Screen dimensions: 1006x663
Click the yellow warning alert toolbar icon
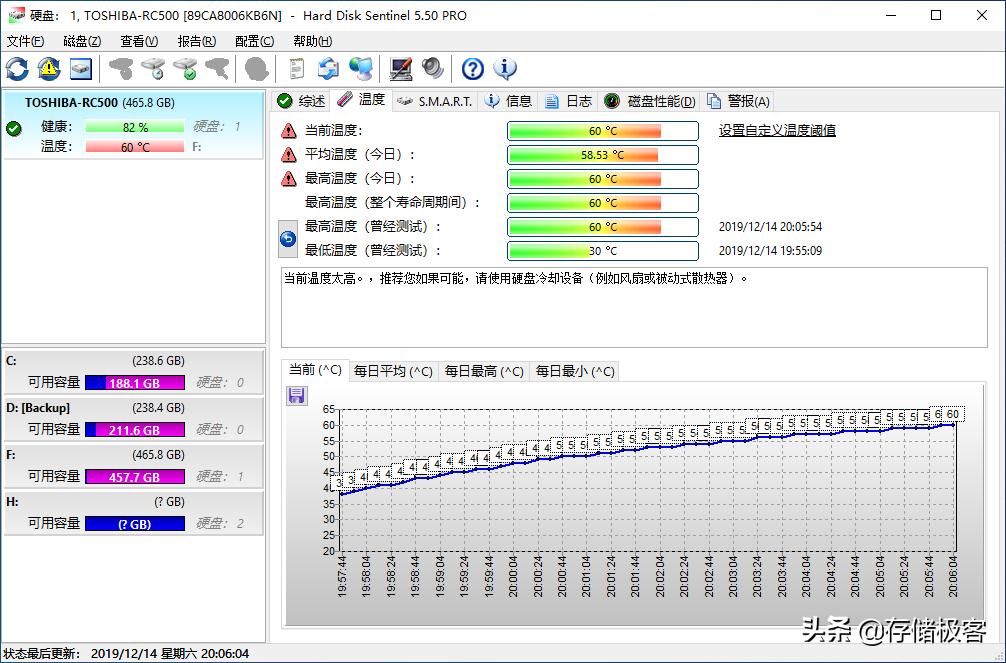tap(48, 69)
